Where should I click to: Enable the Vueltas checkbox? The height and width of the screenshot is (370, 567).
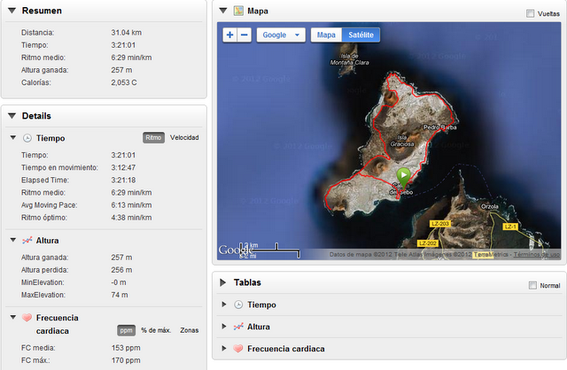[x=530, y=14]
